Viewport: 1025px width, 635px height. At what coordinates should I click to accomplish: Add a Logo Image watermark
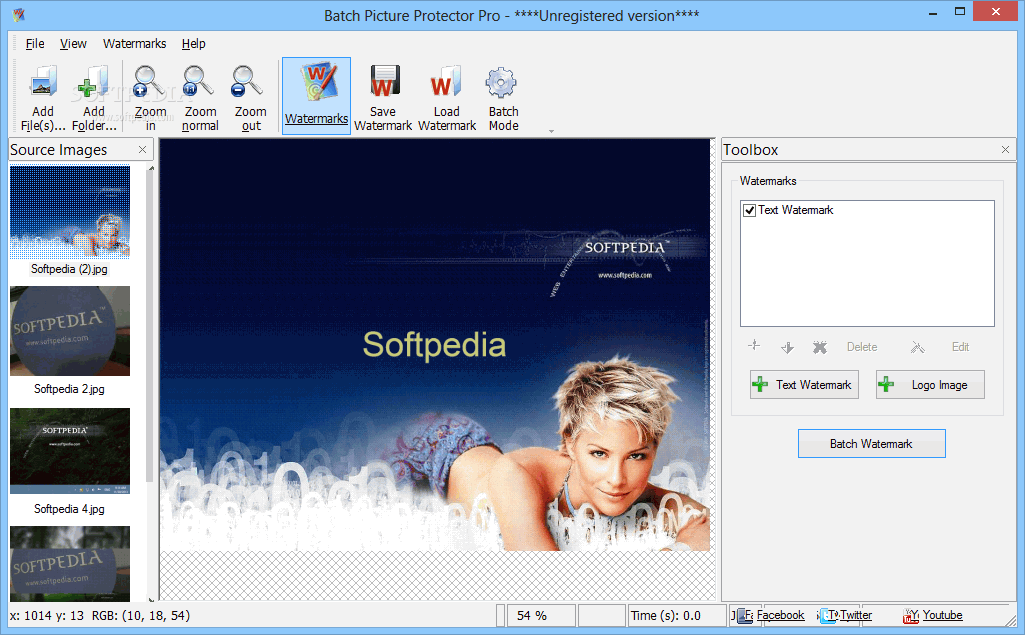coord(930,385)
